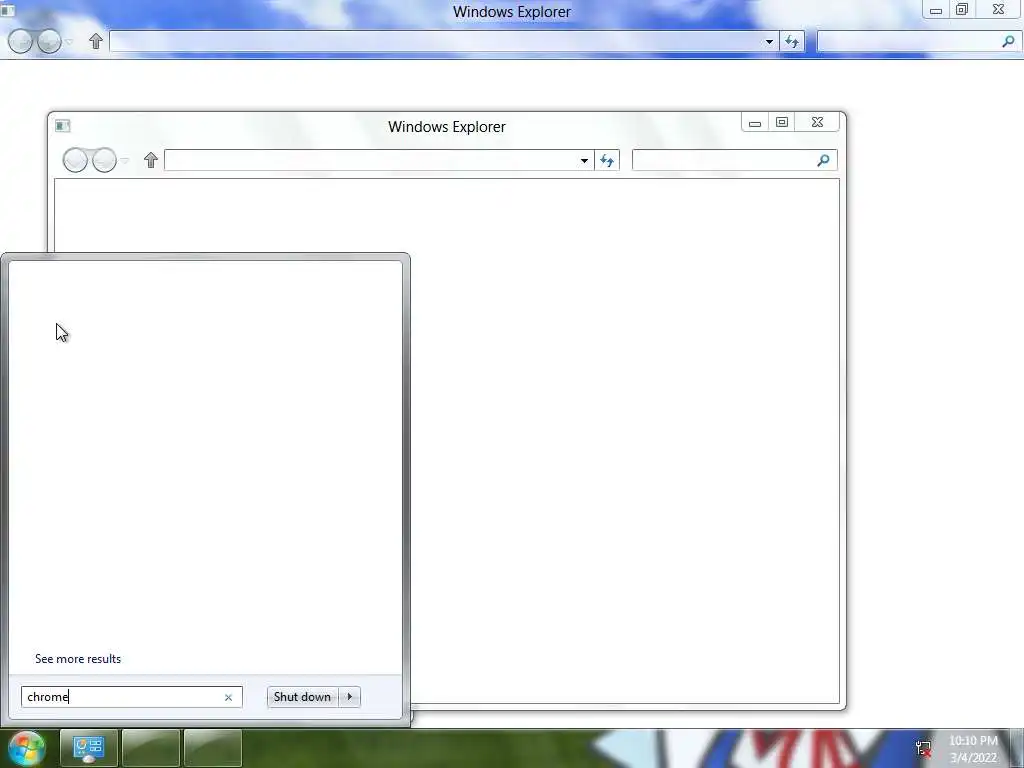This screenshot has height=768, width=1024.
Task: Expand the Shut down options arrow
Action: point(349,697)
